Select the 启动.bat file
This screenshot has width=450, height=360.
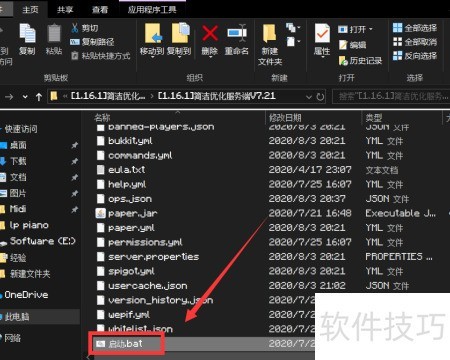click(125, 344)
